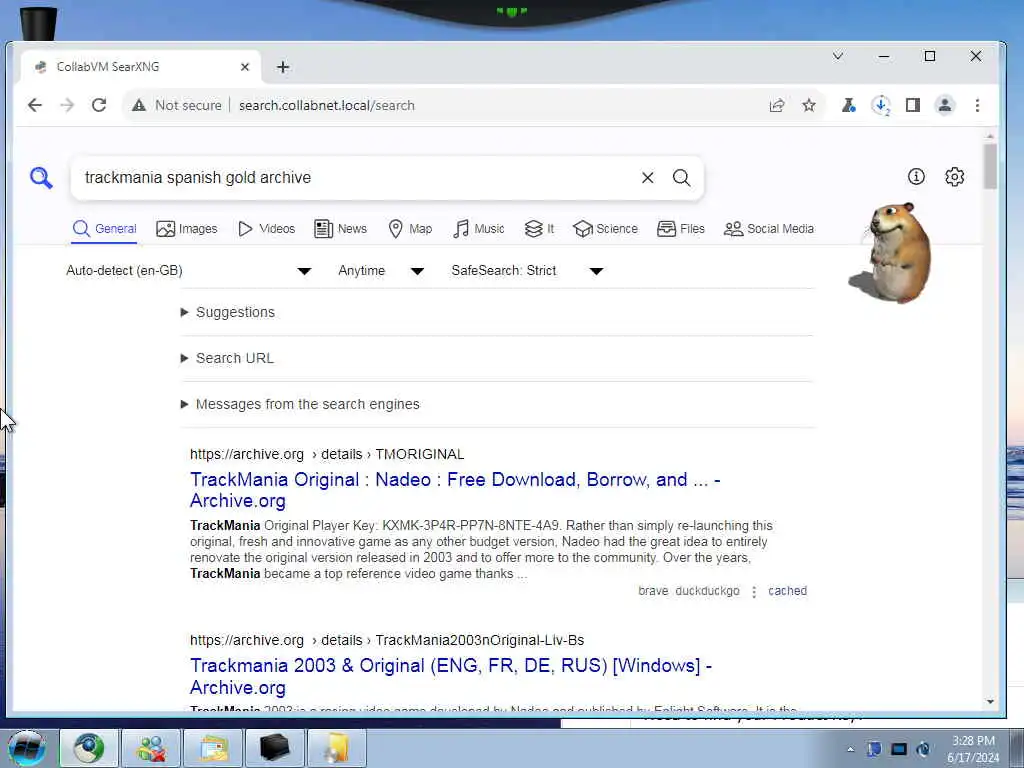This screenshot has width=1024, height=768.
Task: Expand Messages from the search engines
Action: point(300,404)
